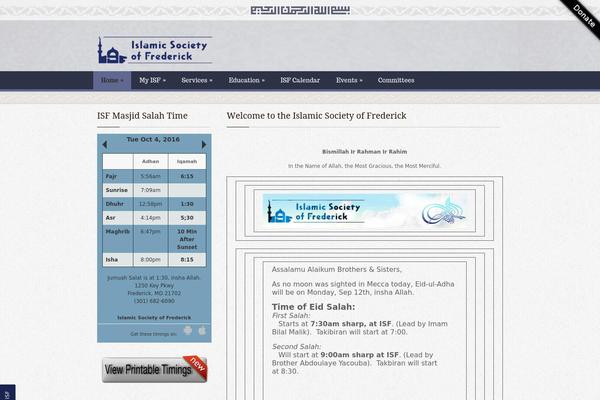
Task: Expand the Education menu
Action: [x=246, y=80]
